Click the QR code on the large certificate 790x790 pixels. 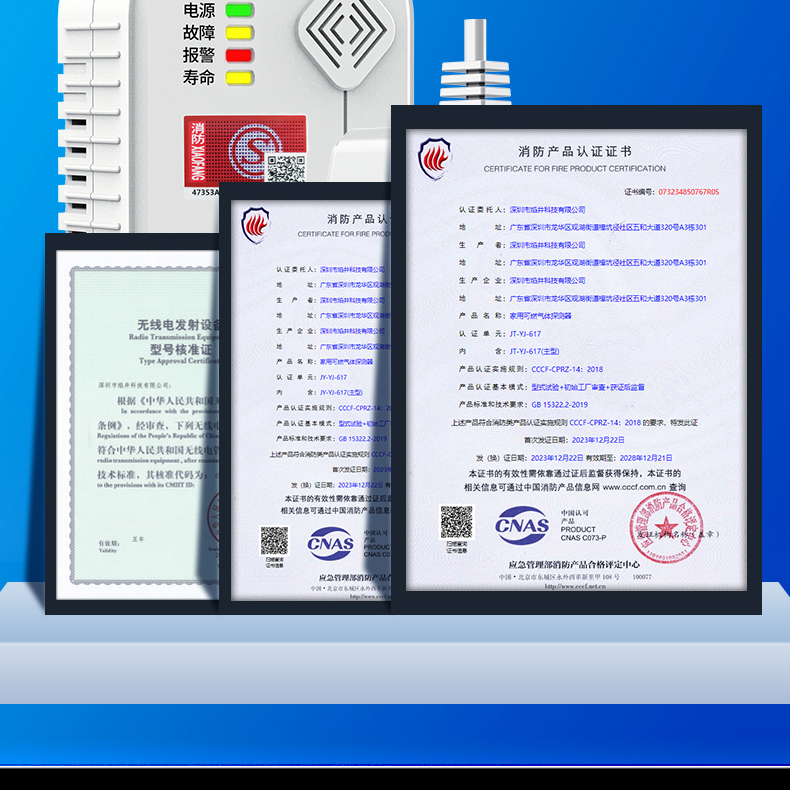point(457,522)
